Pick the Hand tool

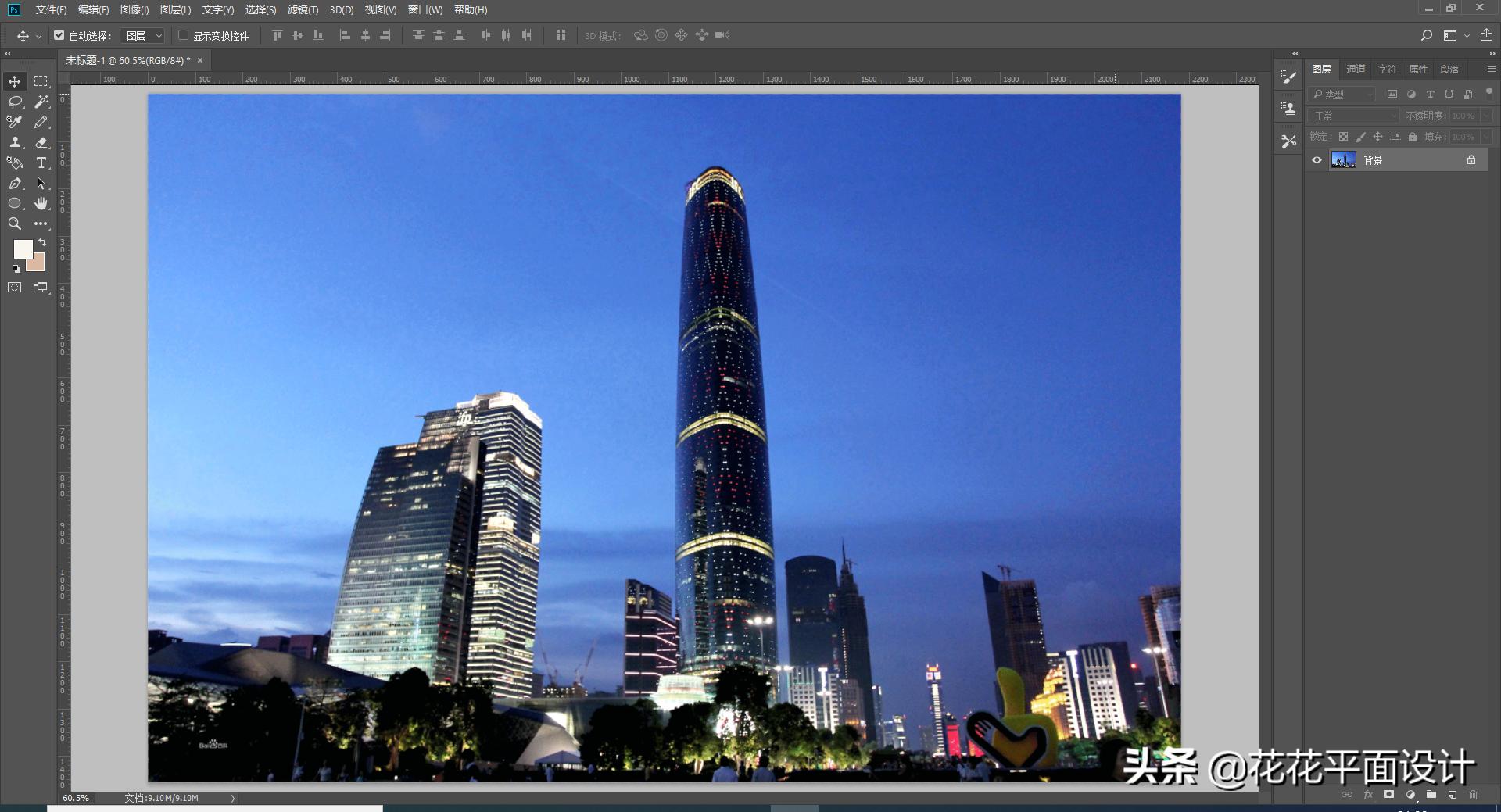(41, 203)
